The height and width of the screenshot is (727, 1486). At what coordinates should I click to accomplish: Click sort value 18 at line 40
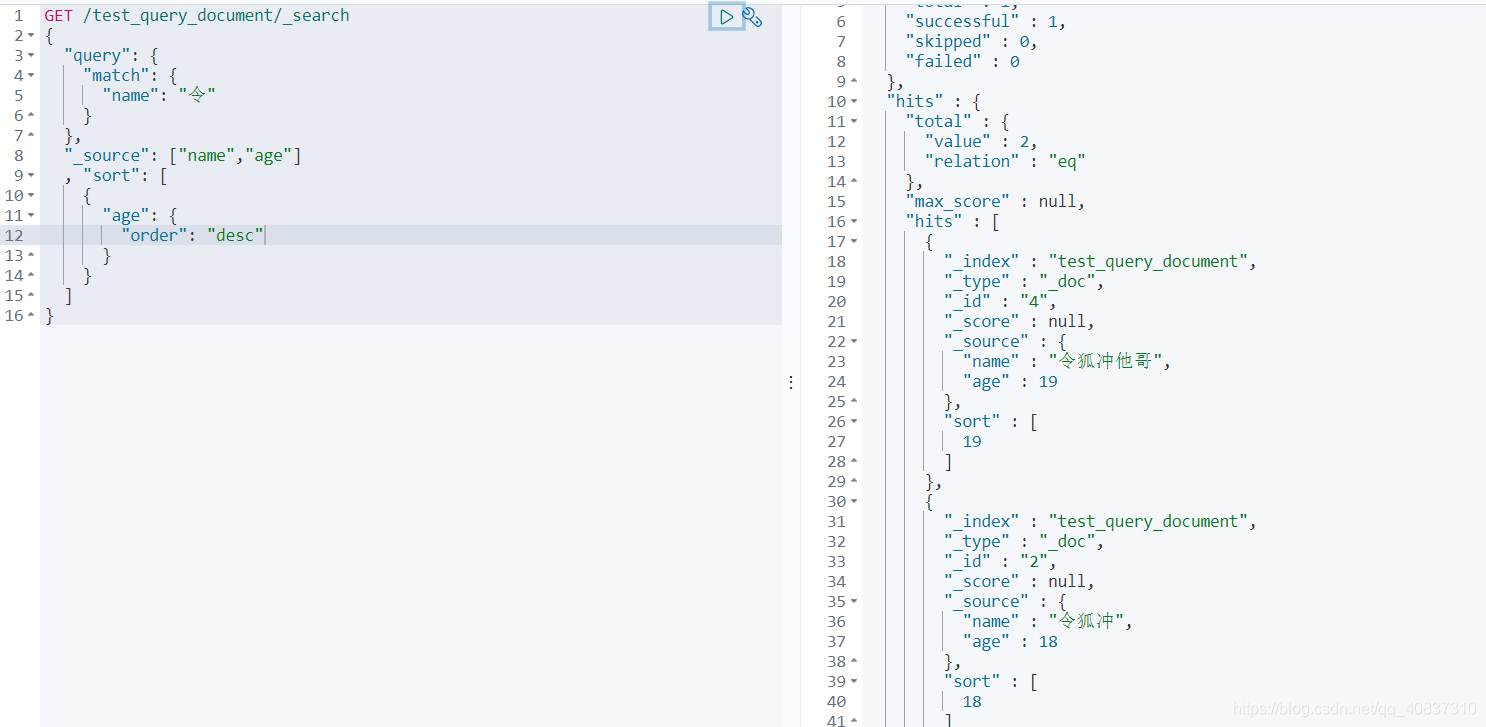tap(972, 701)
